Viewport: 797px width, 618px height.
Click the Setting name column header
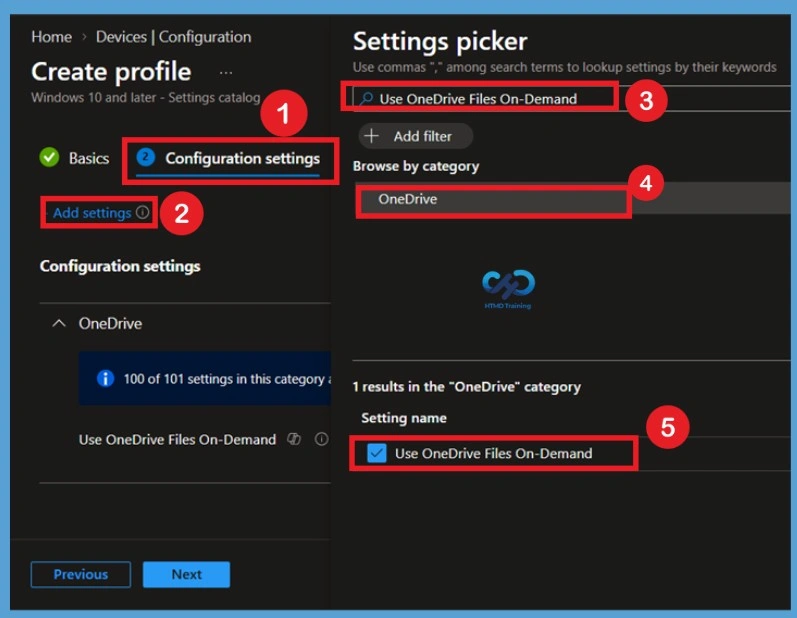tap(404, 418)
